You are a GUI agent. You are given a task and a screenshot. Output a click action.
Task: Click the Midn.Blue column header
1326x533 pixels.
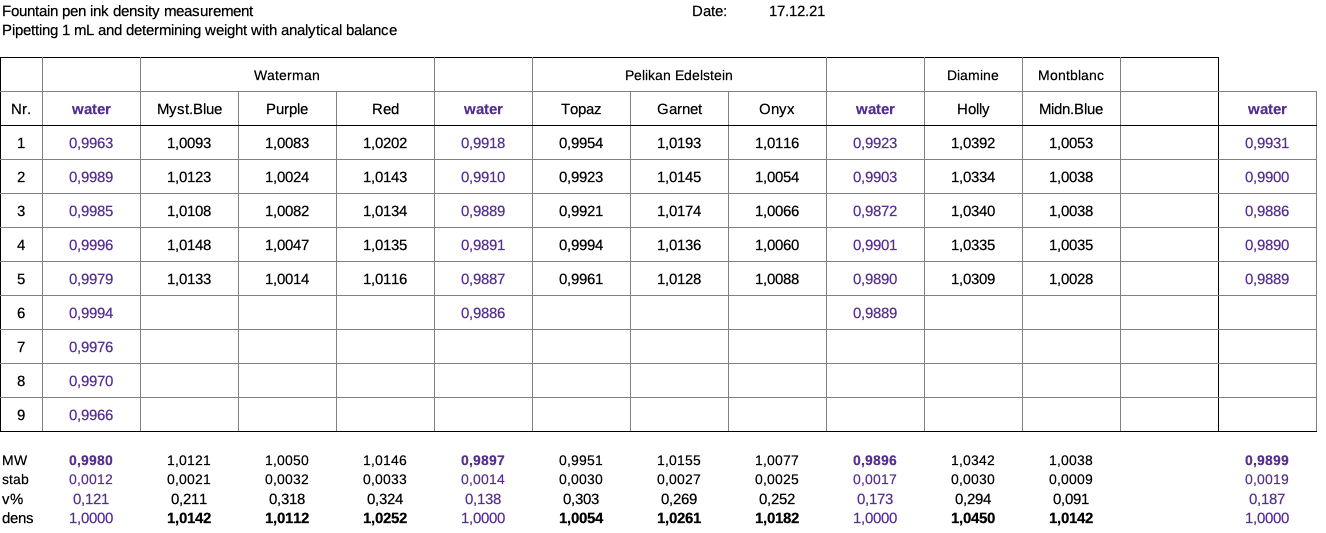pyautogui.click(x=1071, y=109)
